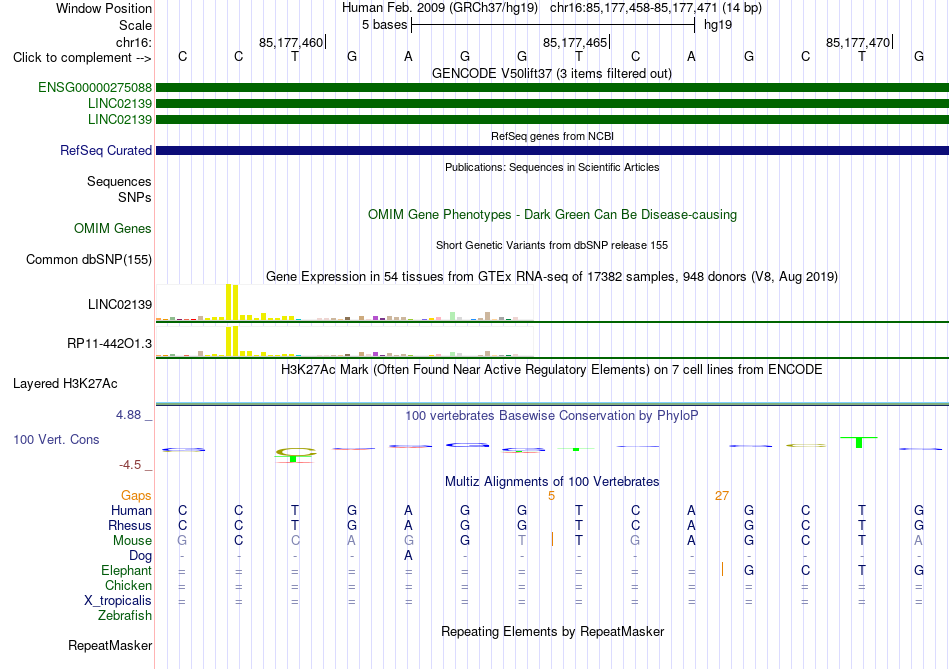
Task: Click the 85,177,460 ruler position
Action: pyautogui.click(x=291, y=42)
